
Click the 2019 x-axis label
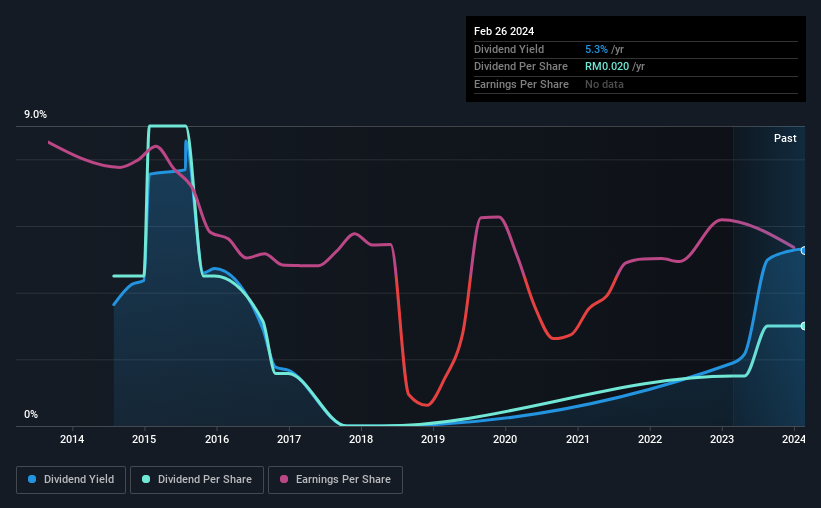pos(433,439)
